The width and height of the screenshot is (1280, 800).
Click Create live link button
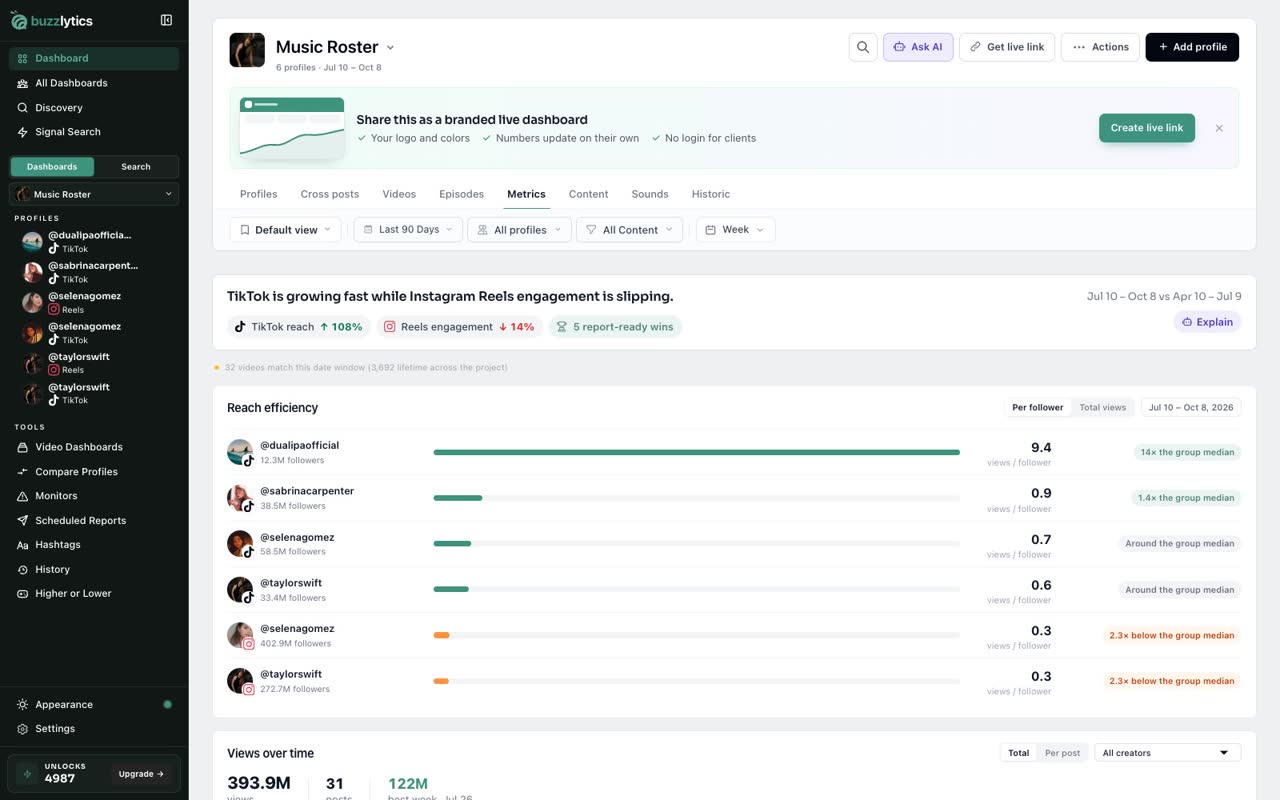[x=1147, y=128]
